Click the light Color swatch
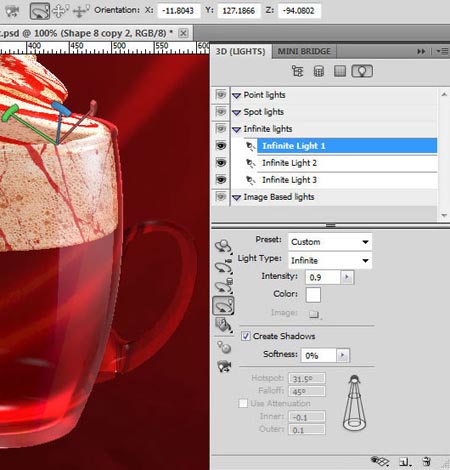 [313, 295]
